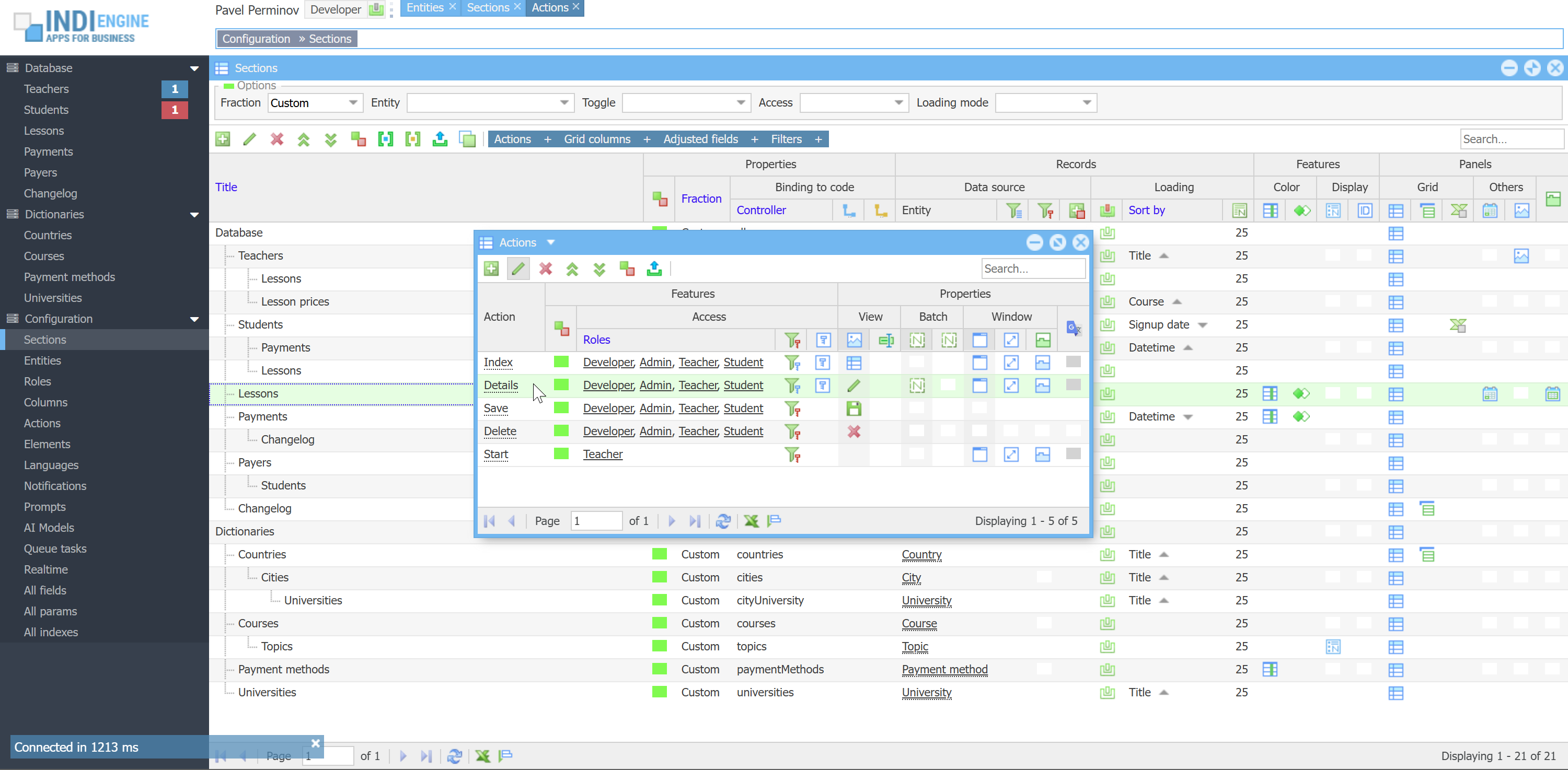Open Queue tasks in the sidebar
Viewport: 1568px width, 770px height.
[55, 548]
